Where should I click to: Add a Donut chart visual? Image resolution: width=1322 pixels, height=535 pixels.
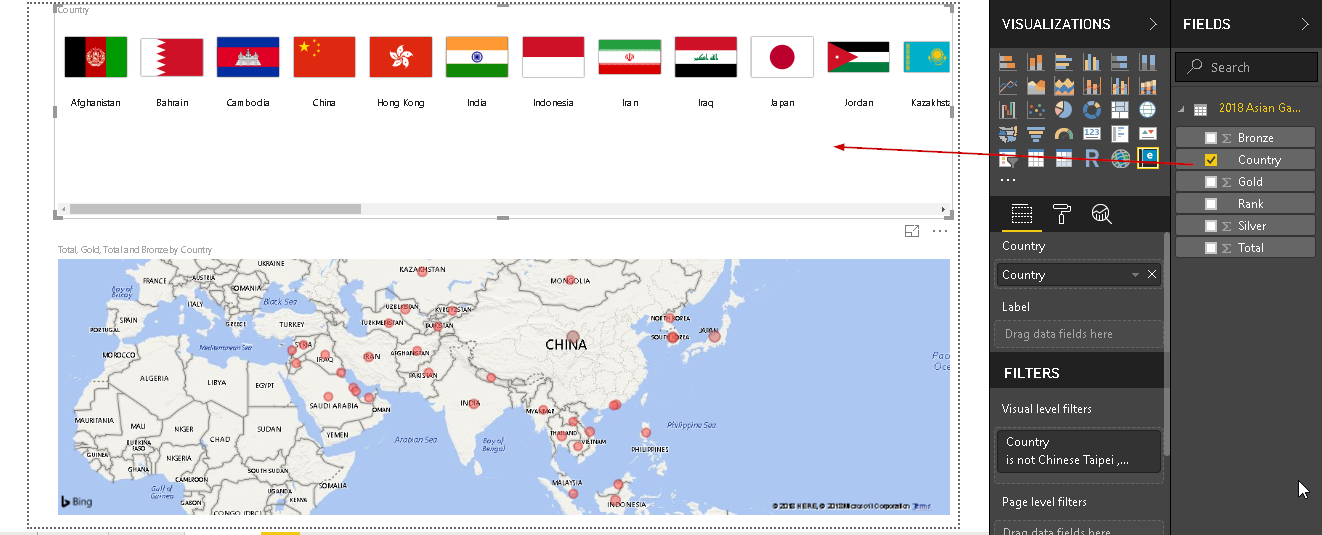click(1092, 110)
